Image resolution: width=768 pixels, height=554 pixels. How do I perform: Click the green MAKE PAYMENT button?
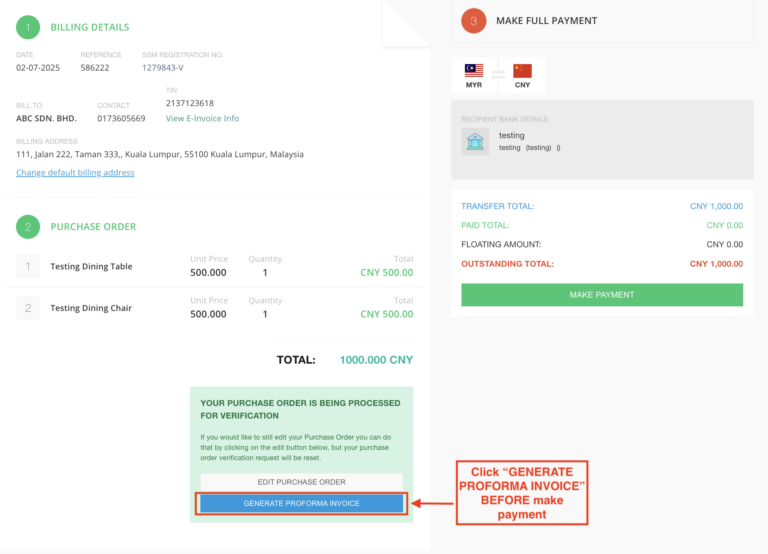[602, 295]
